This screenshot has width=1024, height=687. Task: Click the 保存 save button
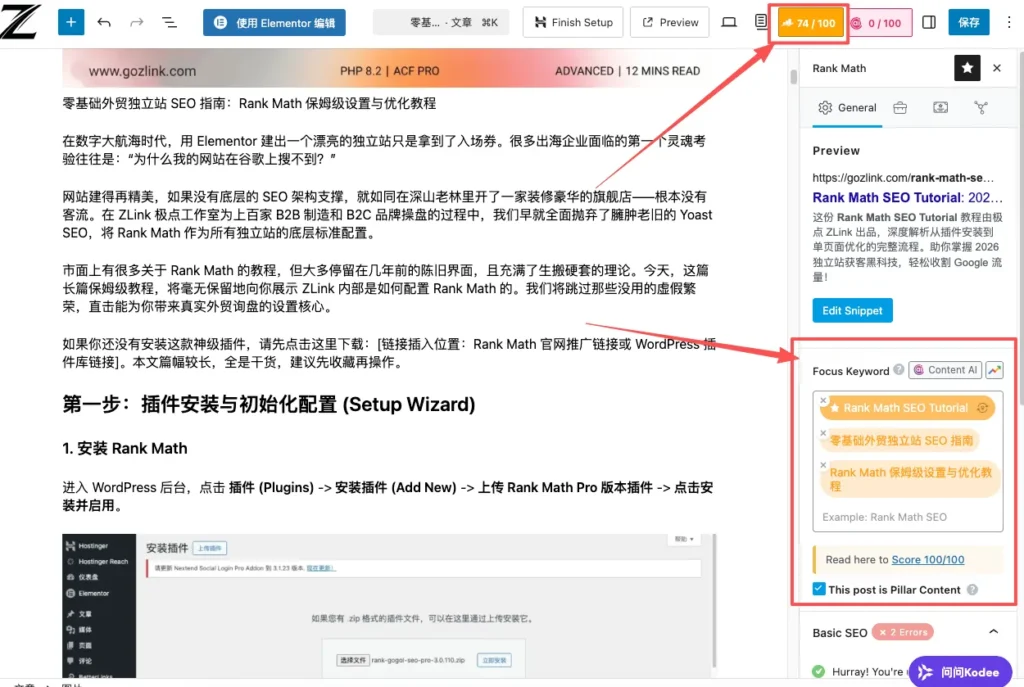pyautogui.click(x=968, y=22)
